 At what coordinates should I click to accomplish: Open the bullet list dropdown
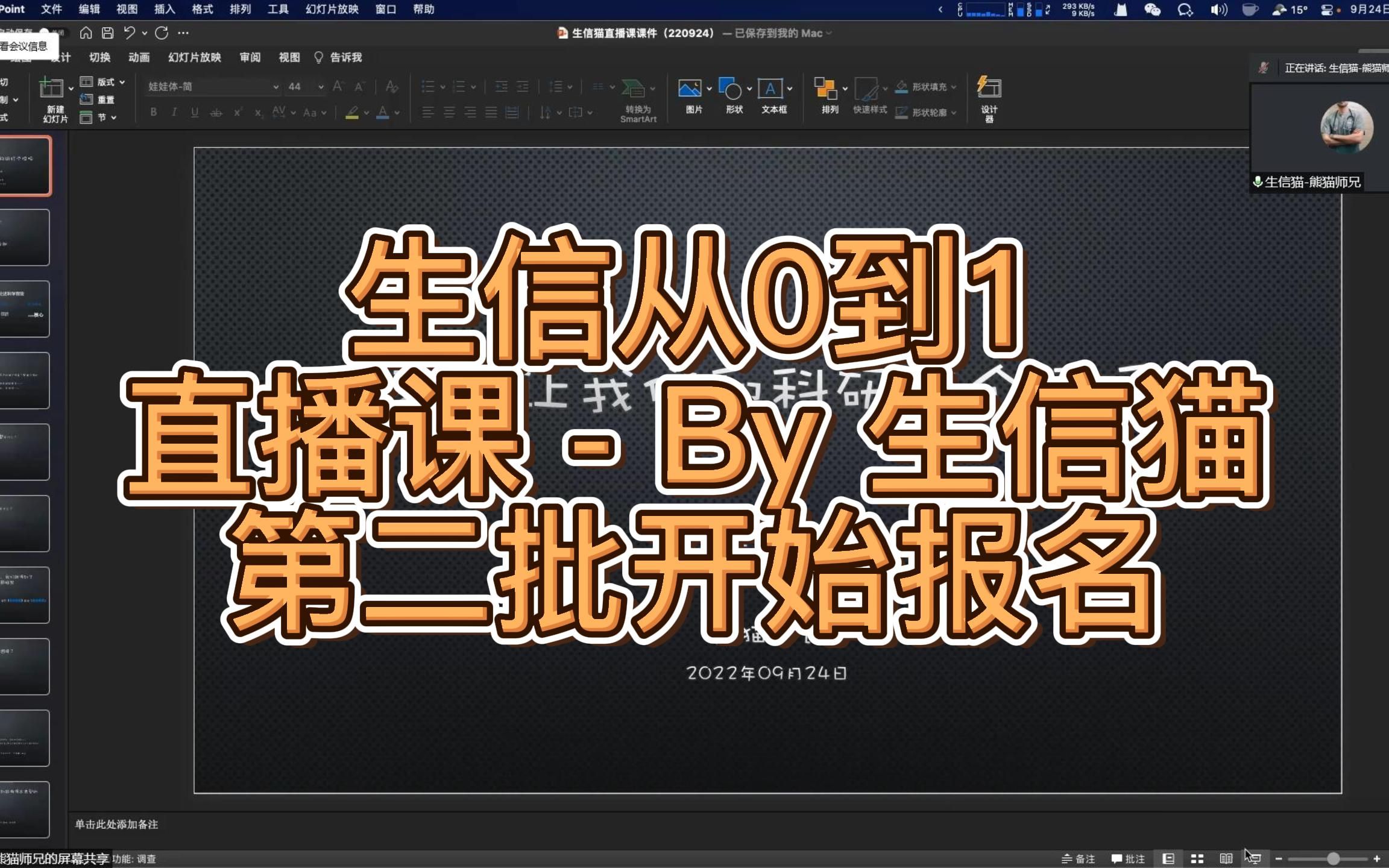(x=443, y=87)
